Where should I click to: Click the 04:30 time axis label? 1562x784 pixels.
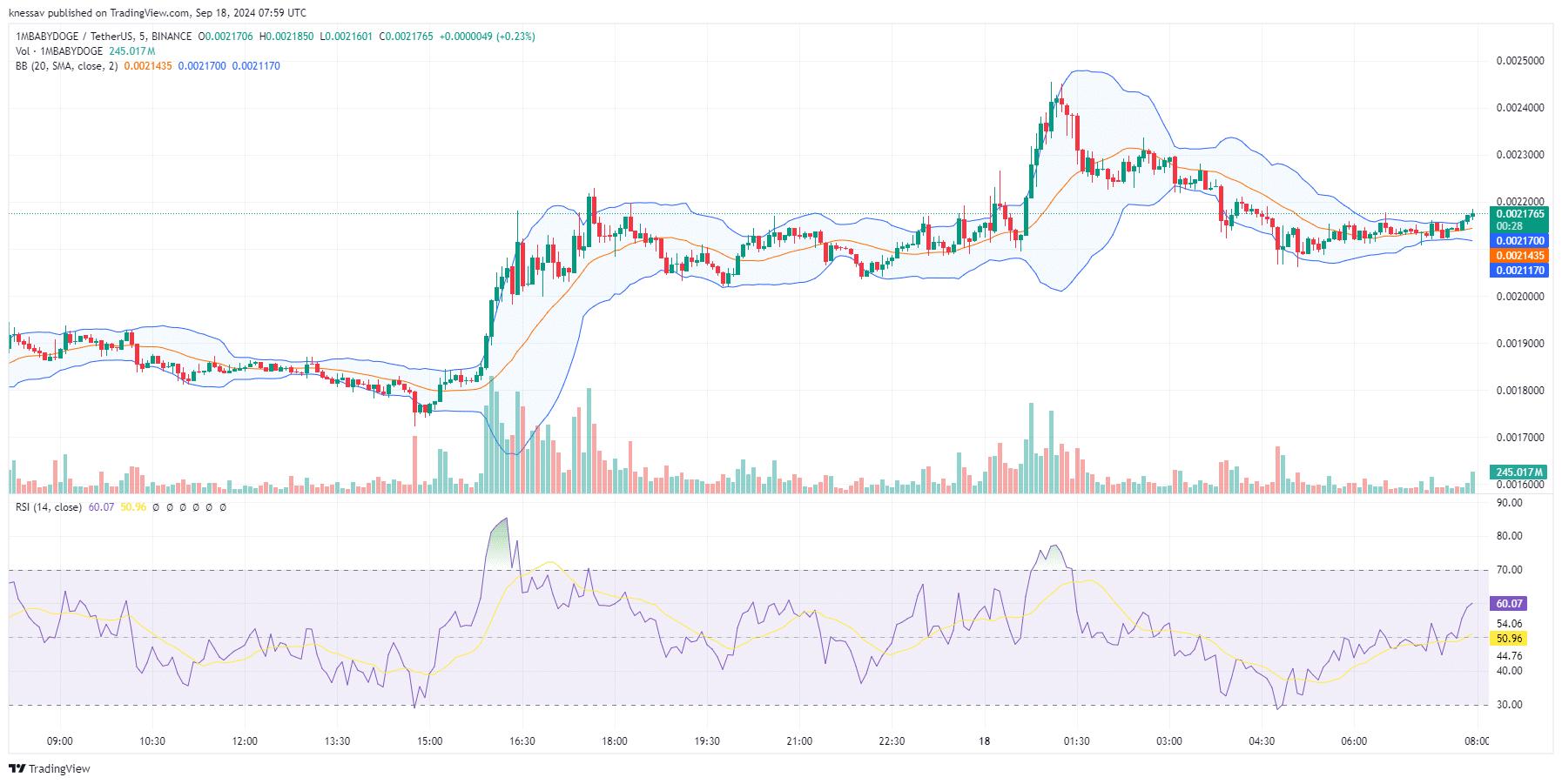pos(1262,741)
